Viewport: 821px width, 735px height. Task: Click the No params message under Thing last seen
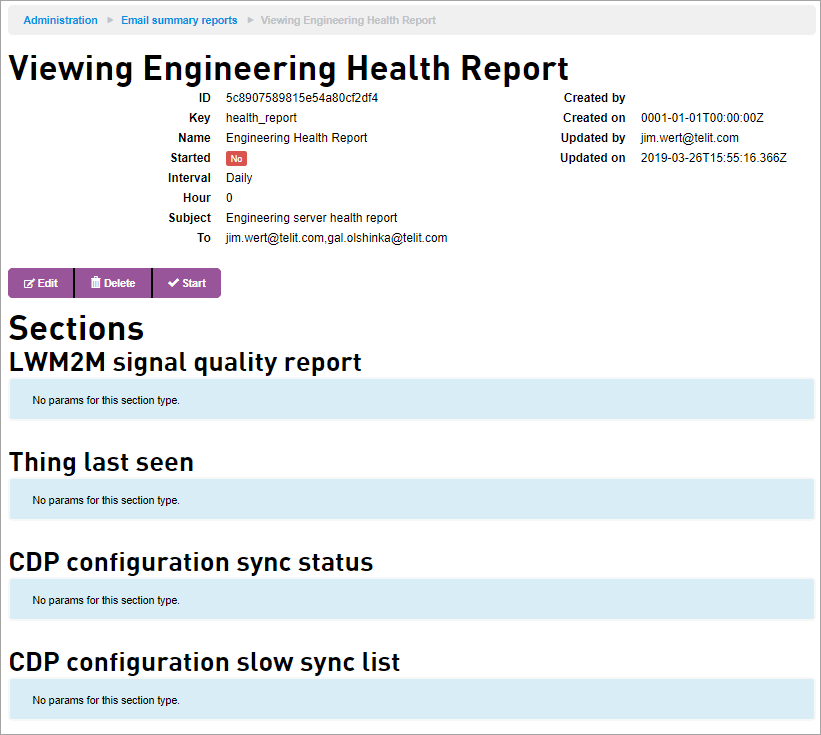point(106,500)
